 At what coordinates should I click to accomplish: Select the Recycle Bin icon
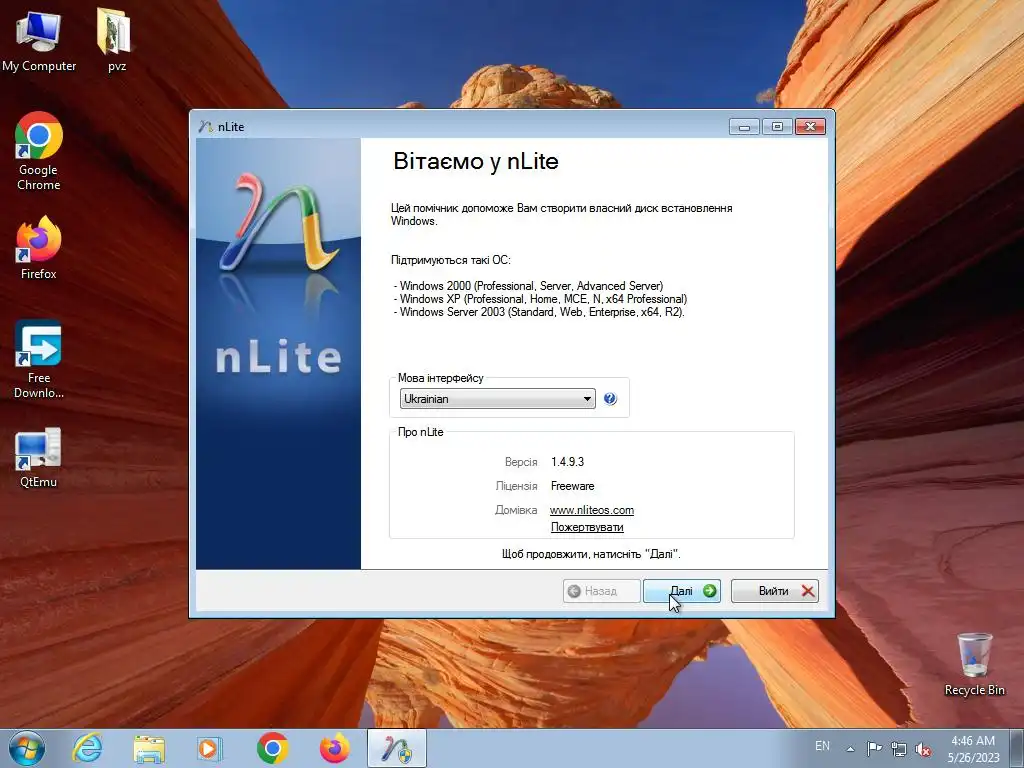coord(974,664)
